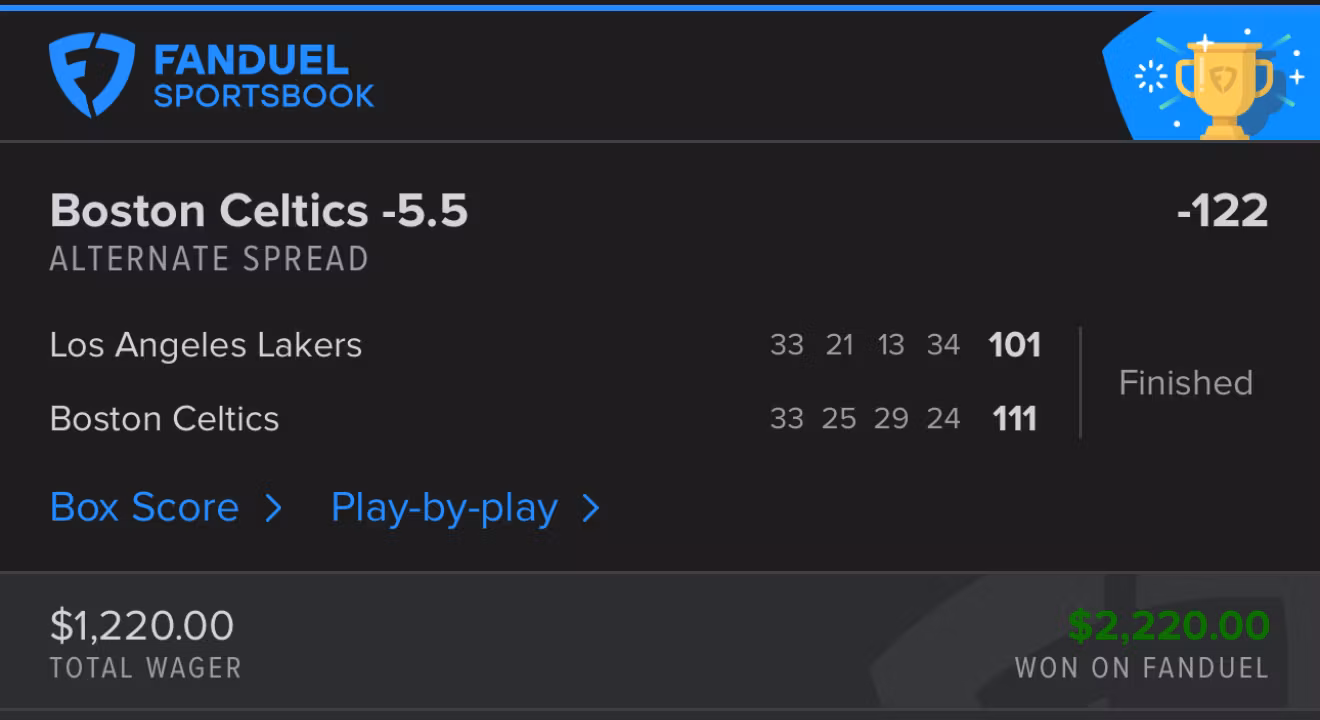Click the WON ON FANDUEL label

(1141, 668)
